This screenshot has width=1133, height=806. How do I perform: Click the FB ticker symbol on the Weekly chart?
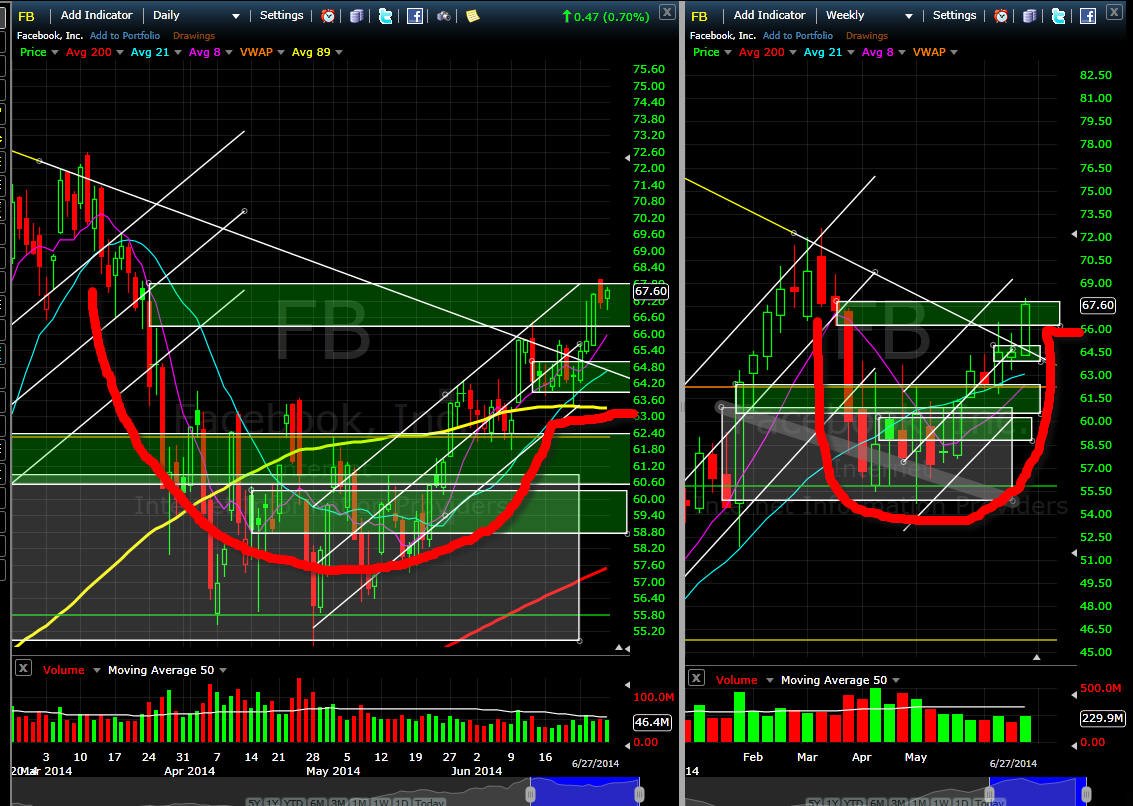pos(699,16)
